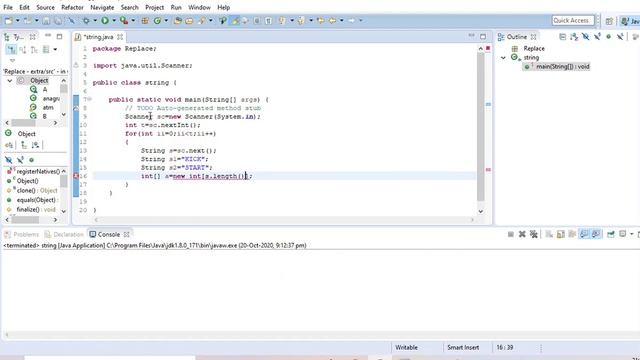Open the Project menu
This screenshot has height=360, width=640.
click(155, 7)
